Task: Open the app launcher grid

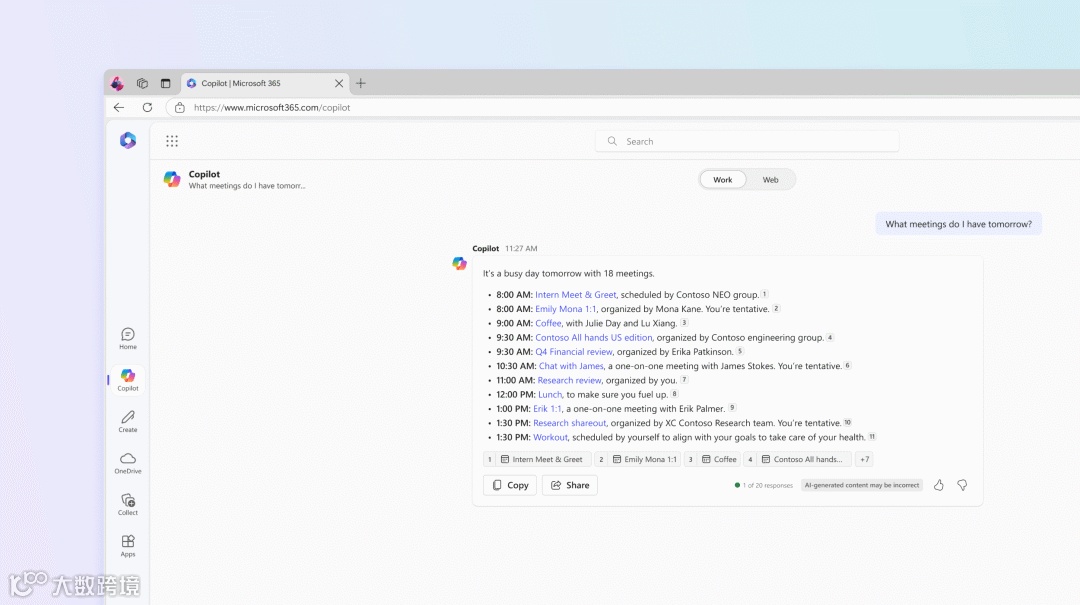Action: [x=172, y=141]
